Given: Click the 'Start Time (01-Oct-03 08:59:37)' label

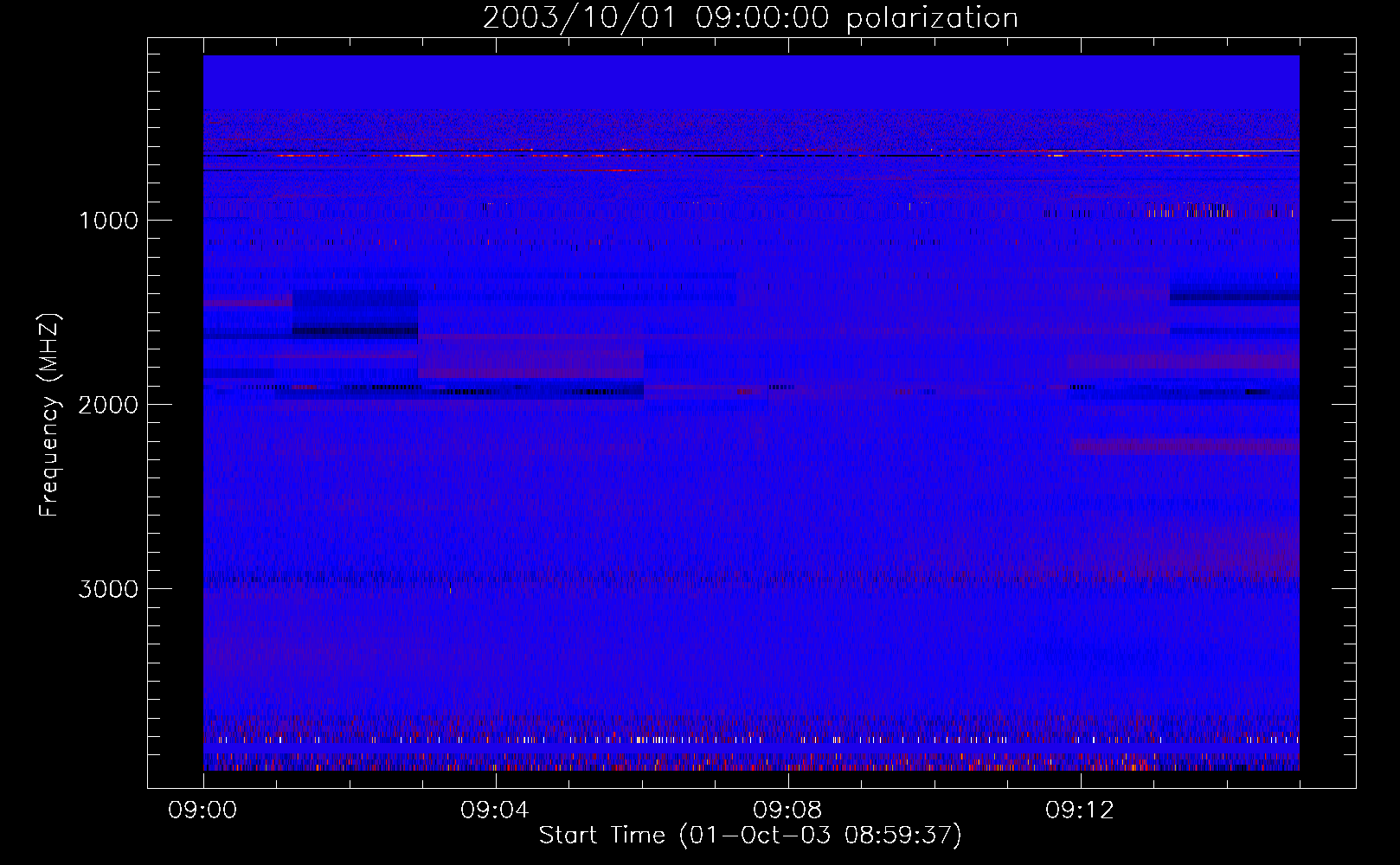Looking at the screenshot, I should [750, 836].
